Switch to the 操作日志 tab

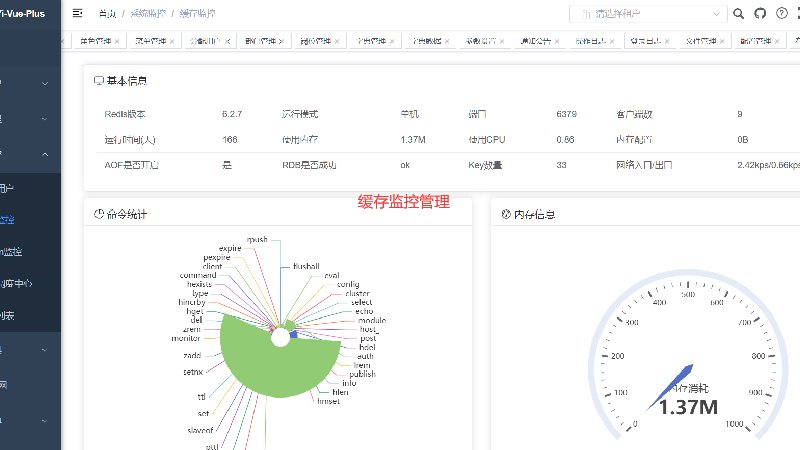pyautogui.click(x=591, y=41)
